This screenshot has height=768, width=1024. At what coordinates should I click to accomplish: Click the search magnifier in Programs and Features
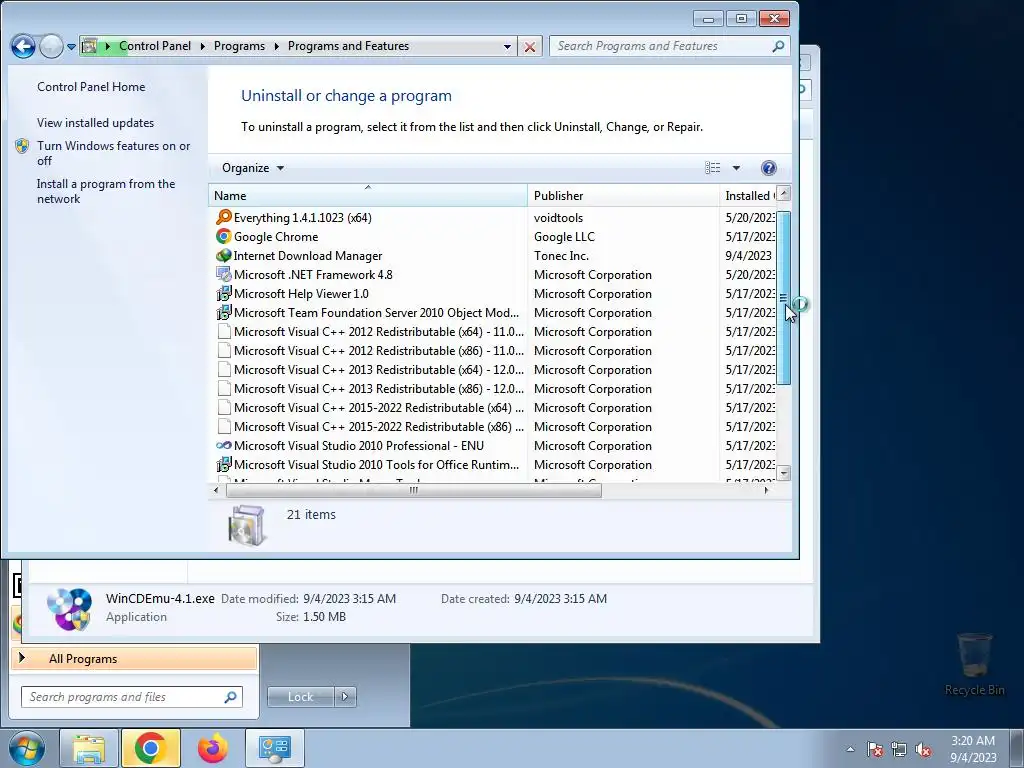[x=778, y=46]
